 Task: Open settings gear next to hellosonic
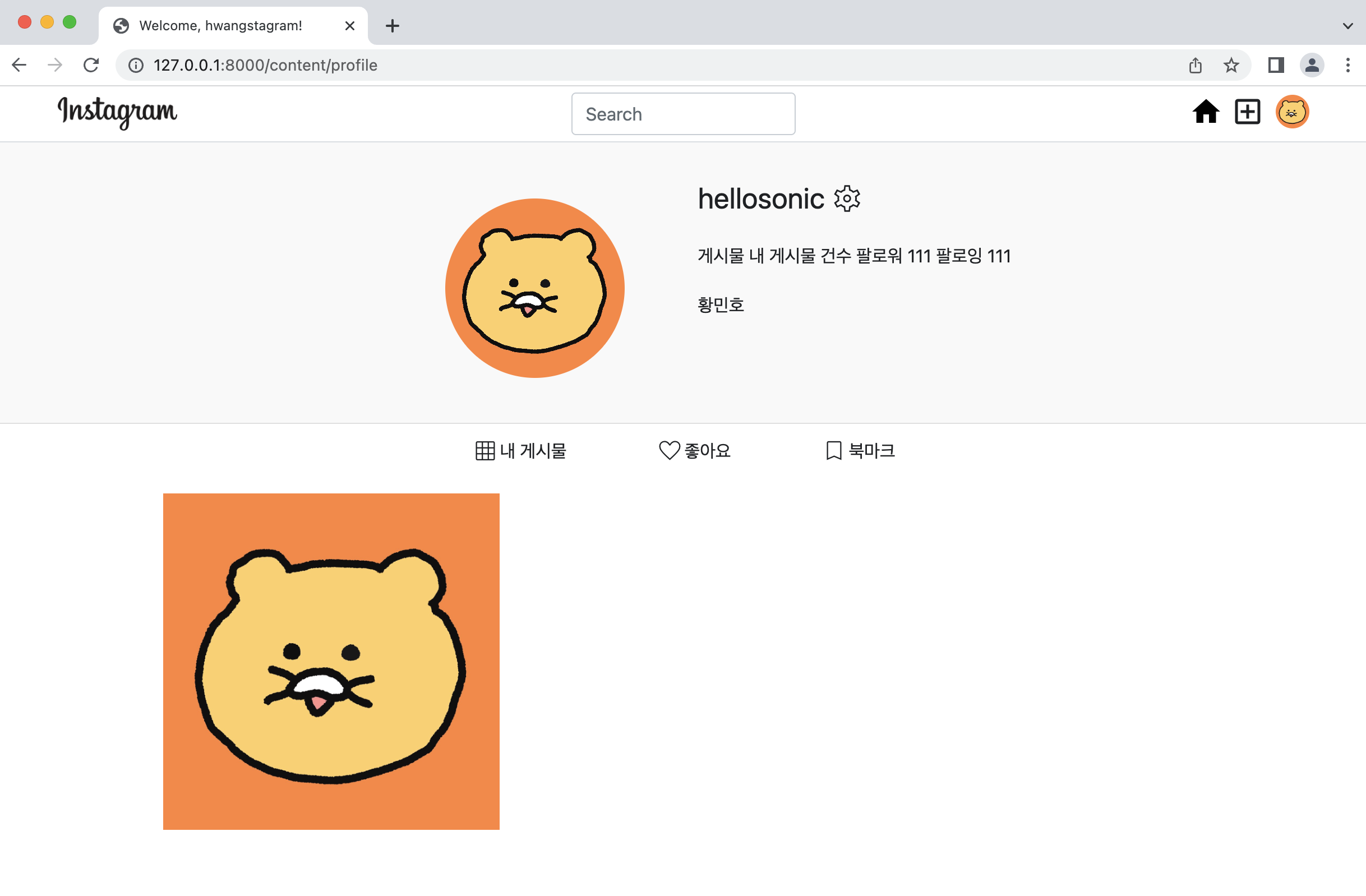[847, 199]
